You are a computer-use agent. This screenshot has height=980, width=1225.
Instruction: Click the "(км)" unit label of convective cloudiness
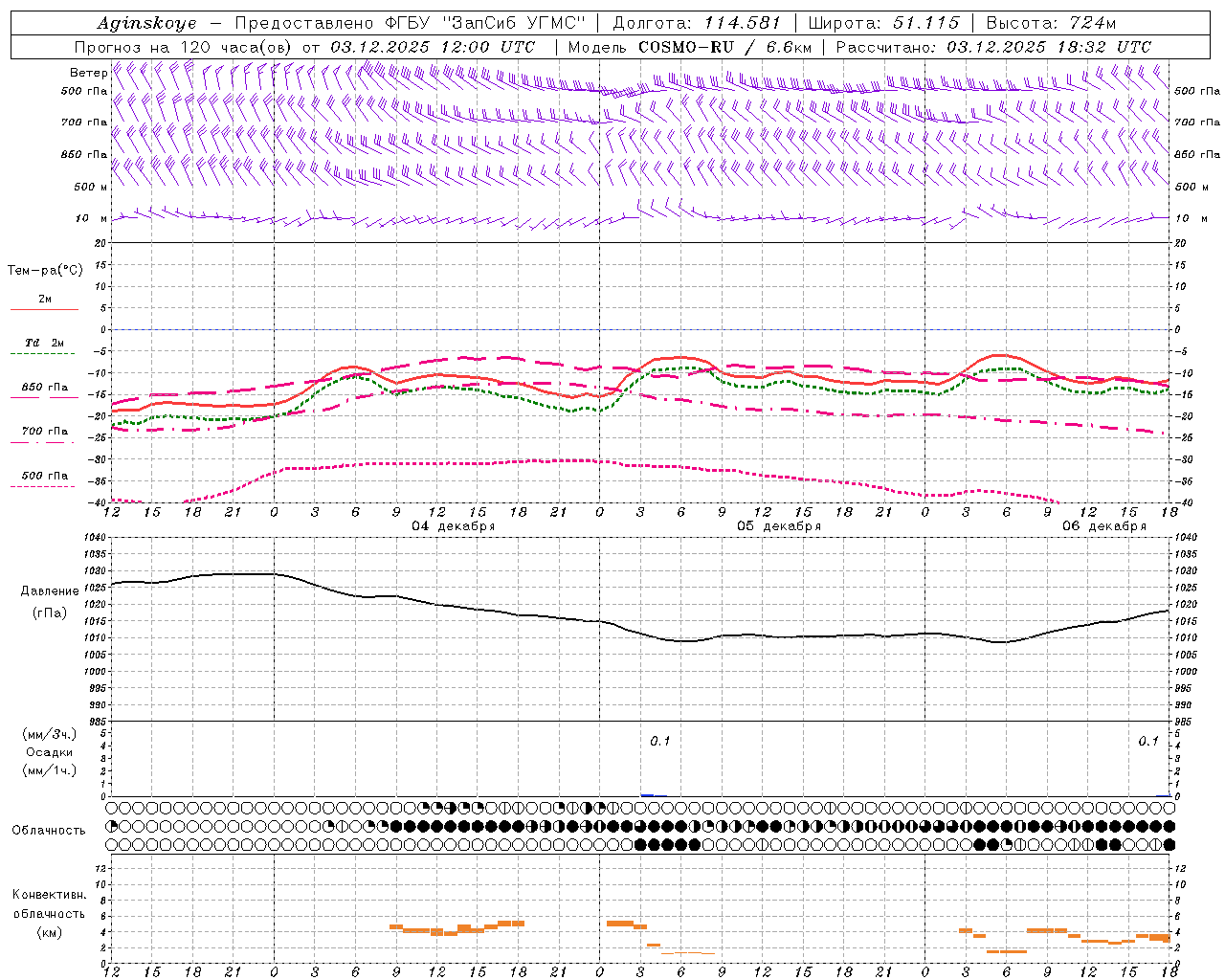click(49, 932)
